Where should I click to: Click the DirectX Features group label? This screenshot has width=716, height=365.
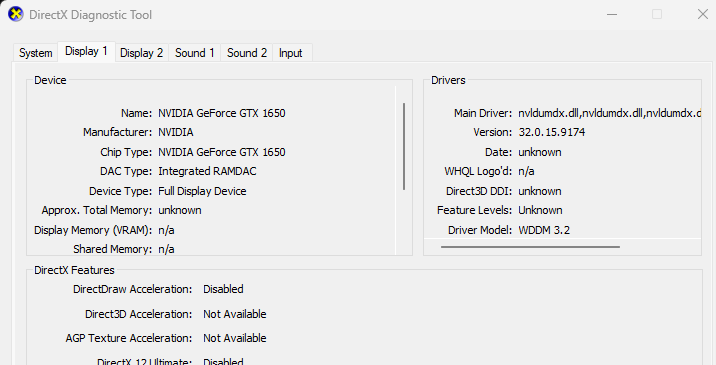[74, 270]
